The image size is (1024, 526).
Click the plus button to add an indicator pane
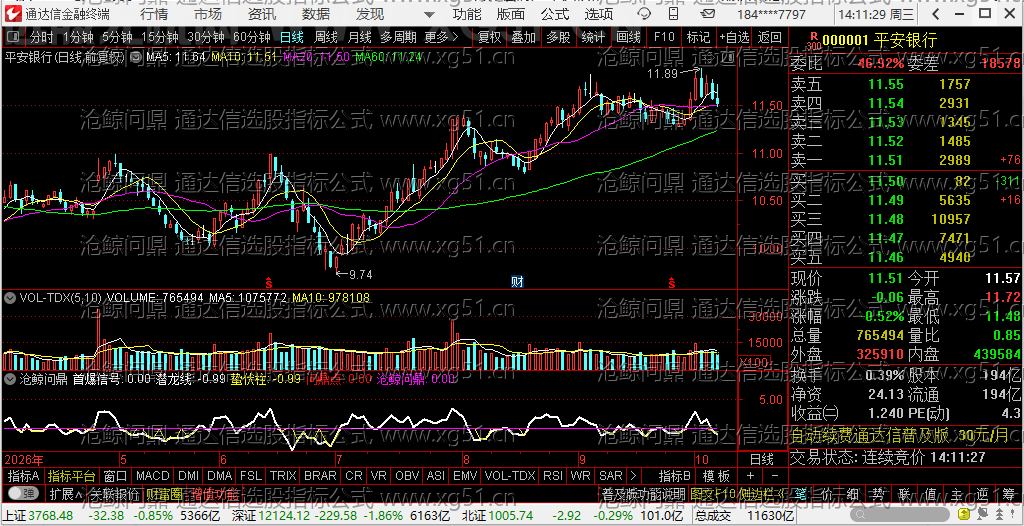click(750, 476)
